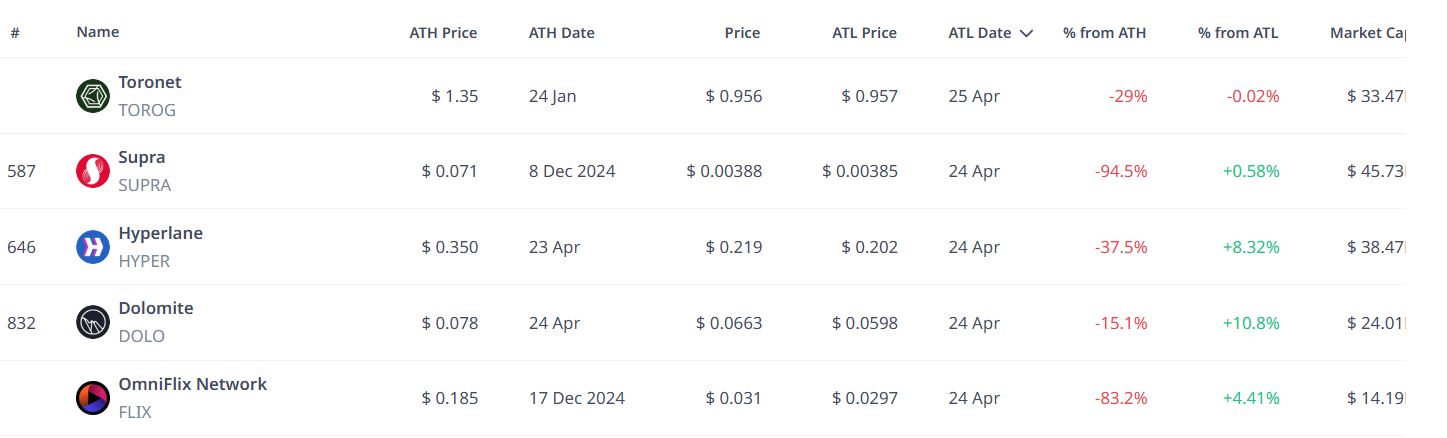Click the Hyperlane blue logo icon
This screenshot has width=1447, height=438.
coord(93,247)
